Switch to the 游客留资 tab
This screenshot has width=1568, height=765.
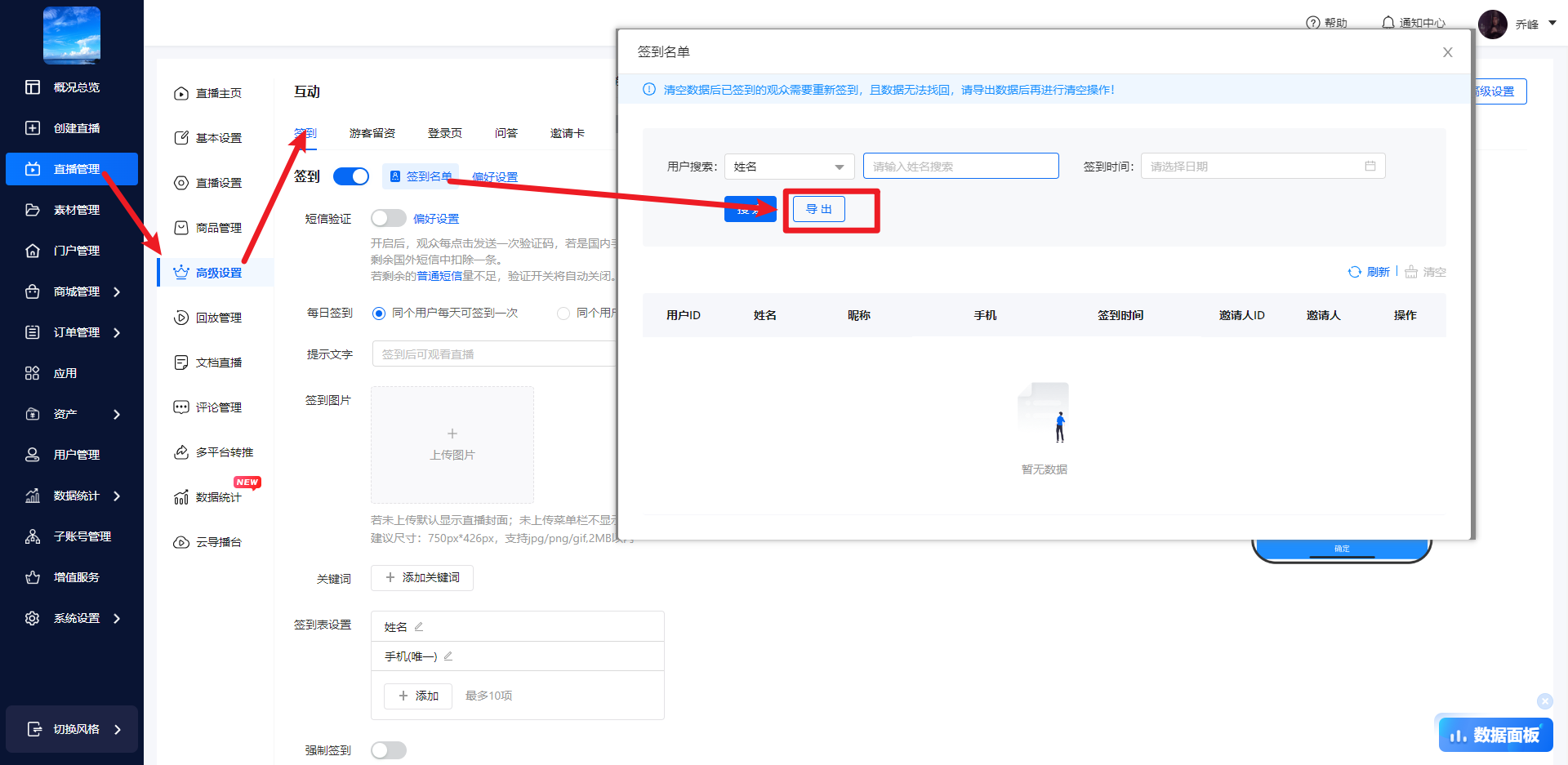coord(372,133)
